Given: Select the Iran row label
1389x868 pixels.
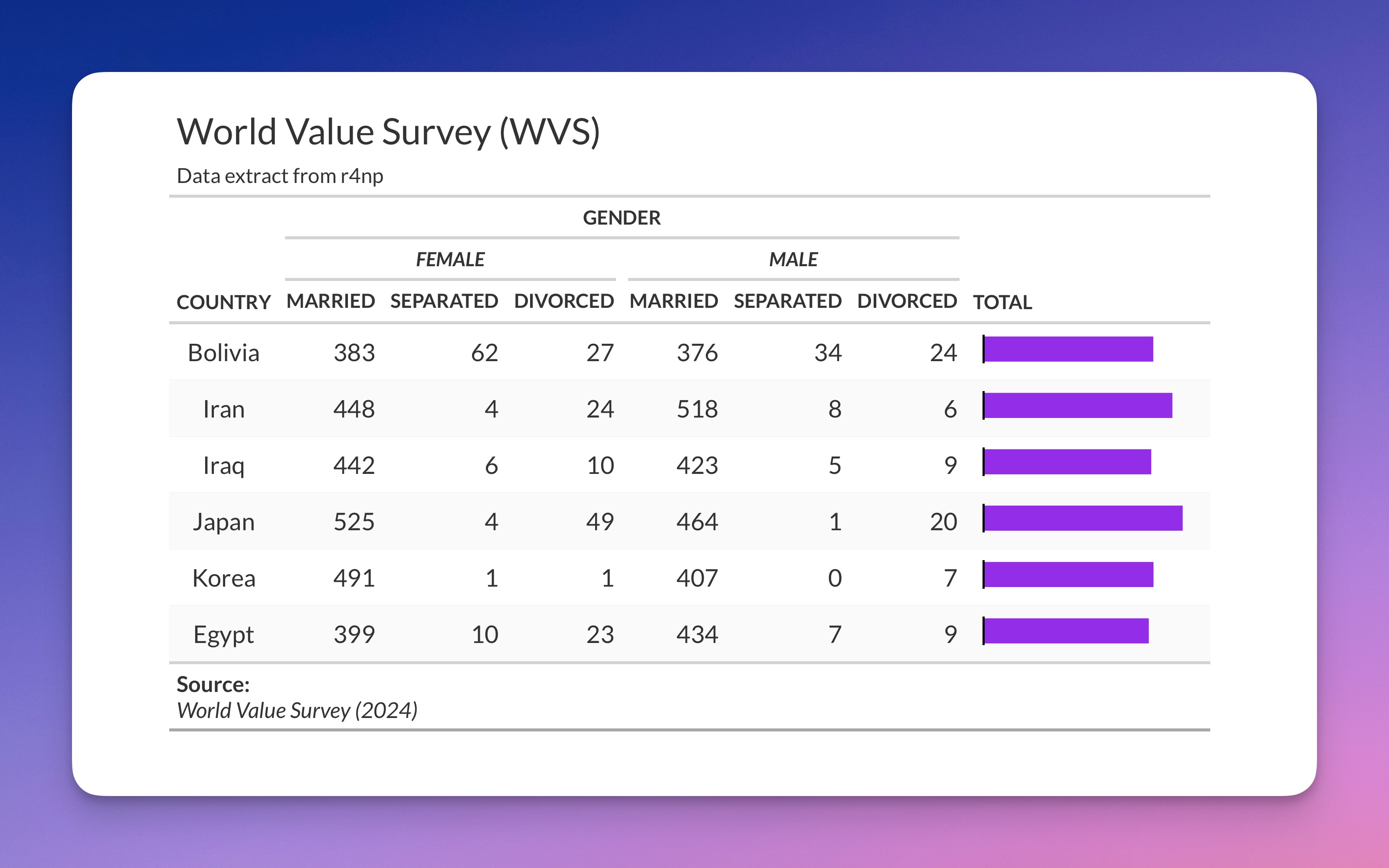Looking at the screenshot, I should click(223, 409).
